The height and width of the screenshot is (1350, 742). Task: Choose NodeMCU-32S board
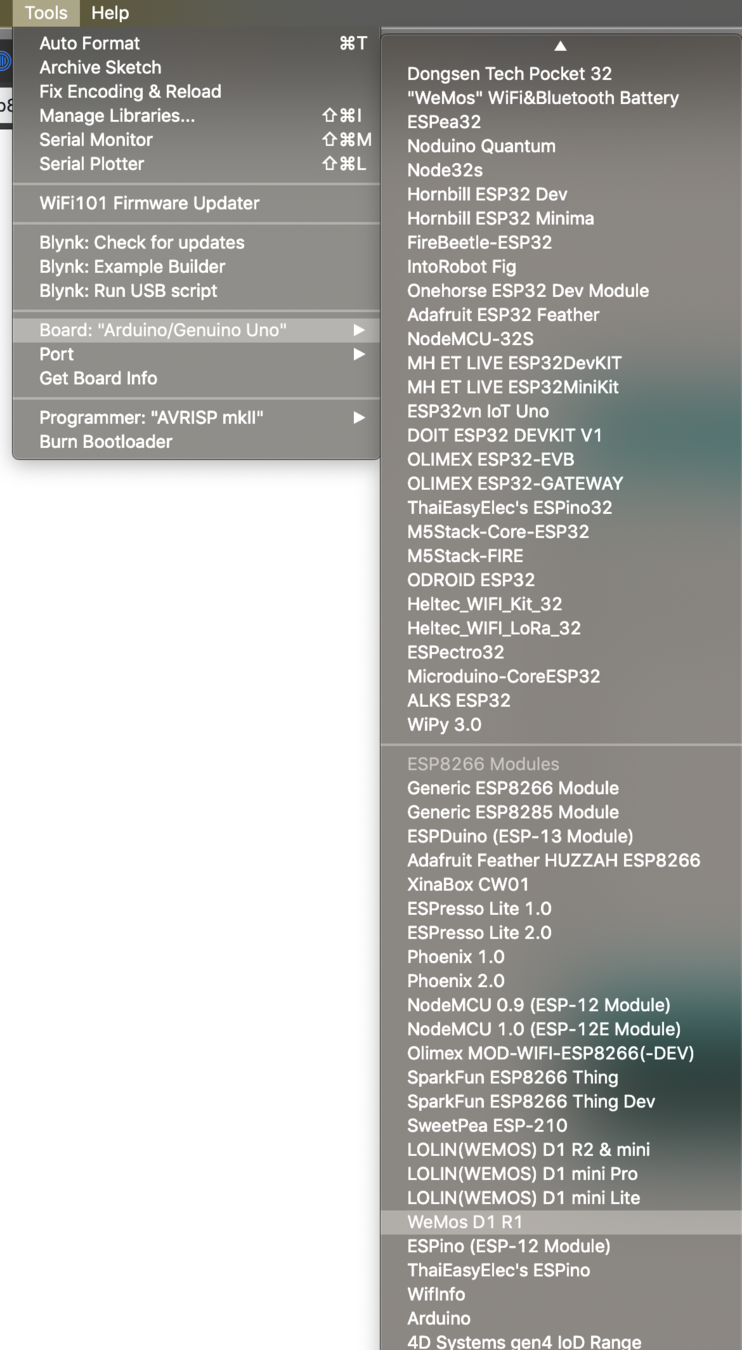click(x=561, y=338)
